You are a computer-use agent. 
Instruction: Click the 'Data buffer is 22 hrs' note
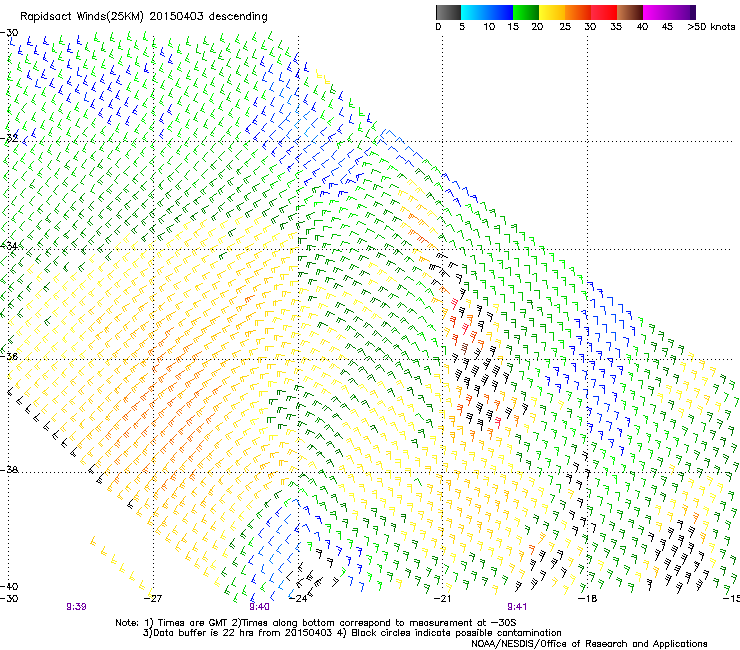pyautogui.click(x=352, y=633)
